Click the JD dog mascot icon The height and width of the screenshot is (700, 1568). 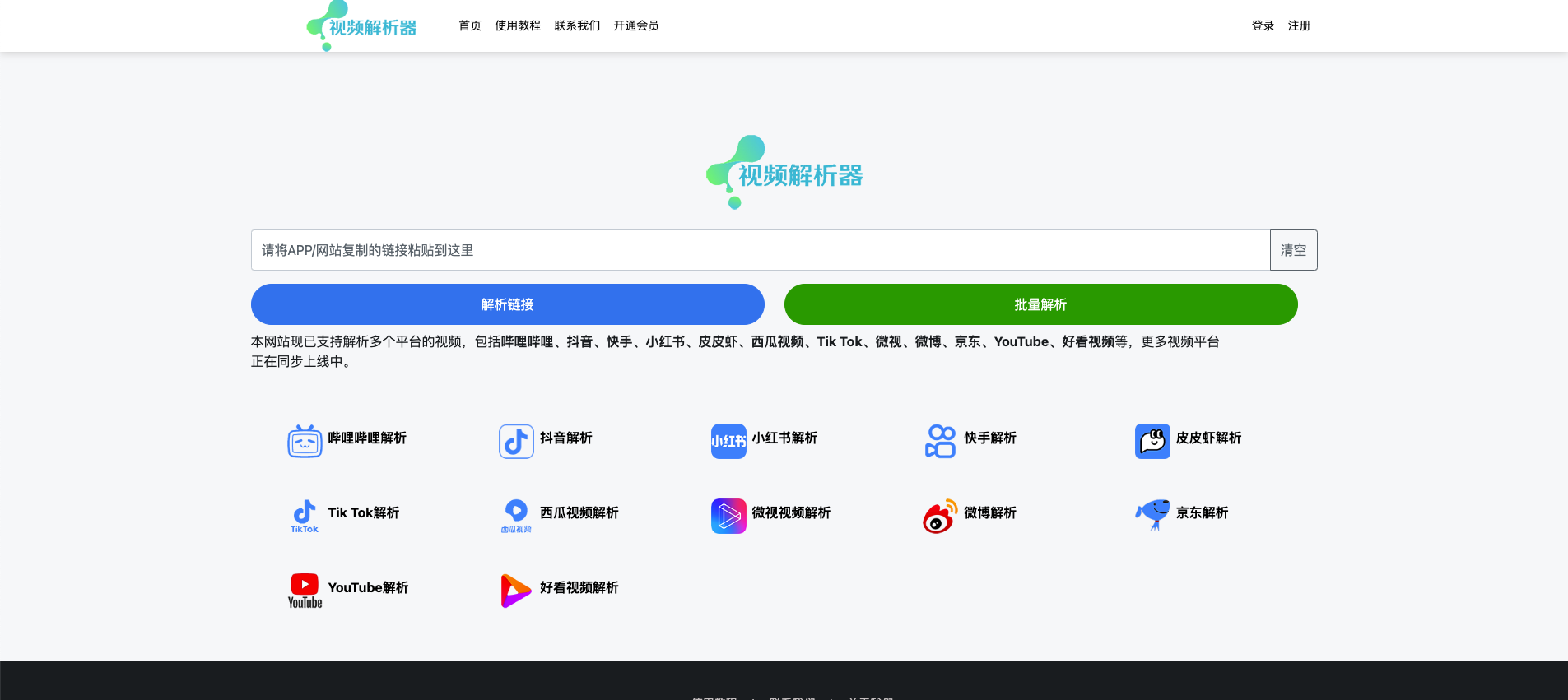[x=1152, y=516]
